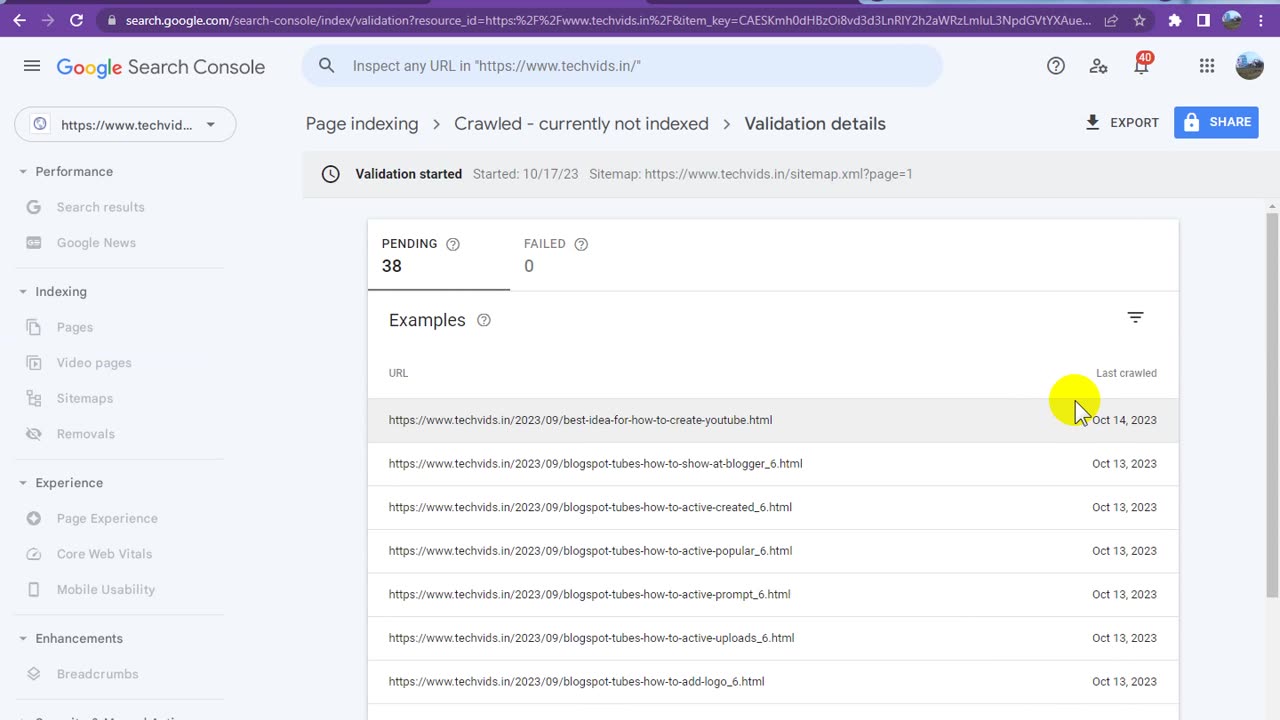Screen dimensions: 1280x720
Task: Bookmark this page with star icon
Action: click(x=1140, y=20)
